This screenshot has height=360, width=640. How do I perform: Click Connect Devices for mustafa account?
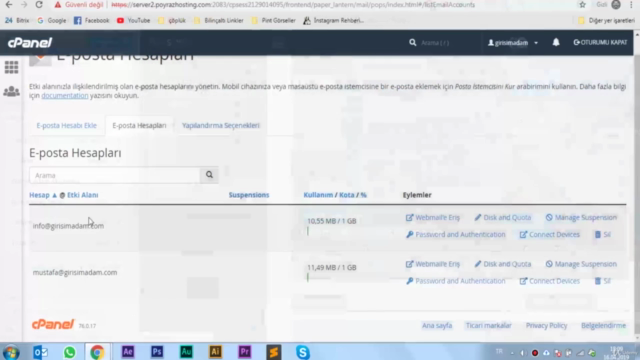point(549,281)
